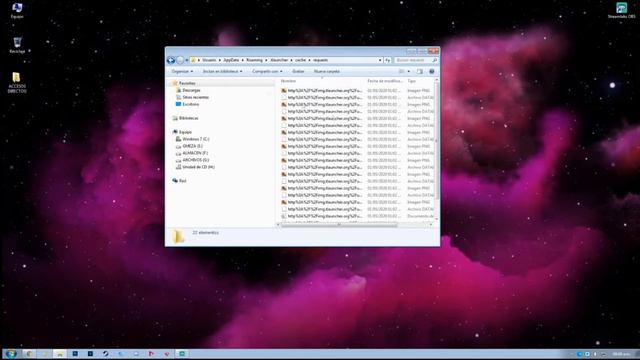Click the vertical scrollbar of the file list
Screen dimensions: 640x360
tap(437, 141)
